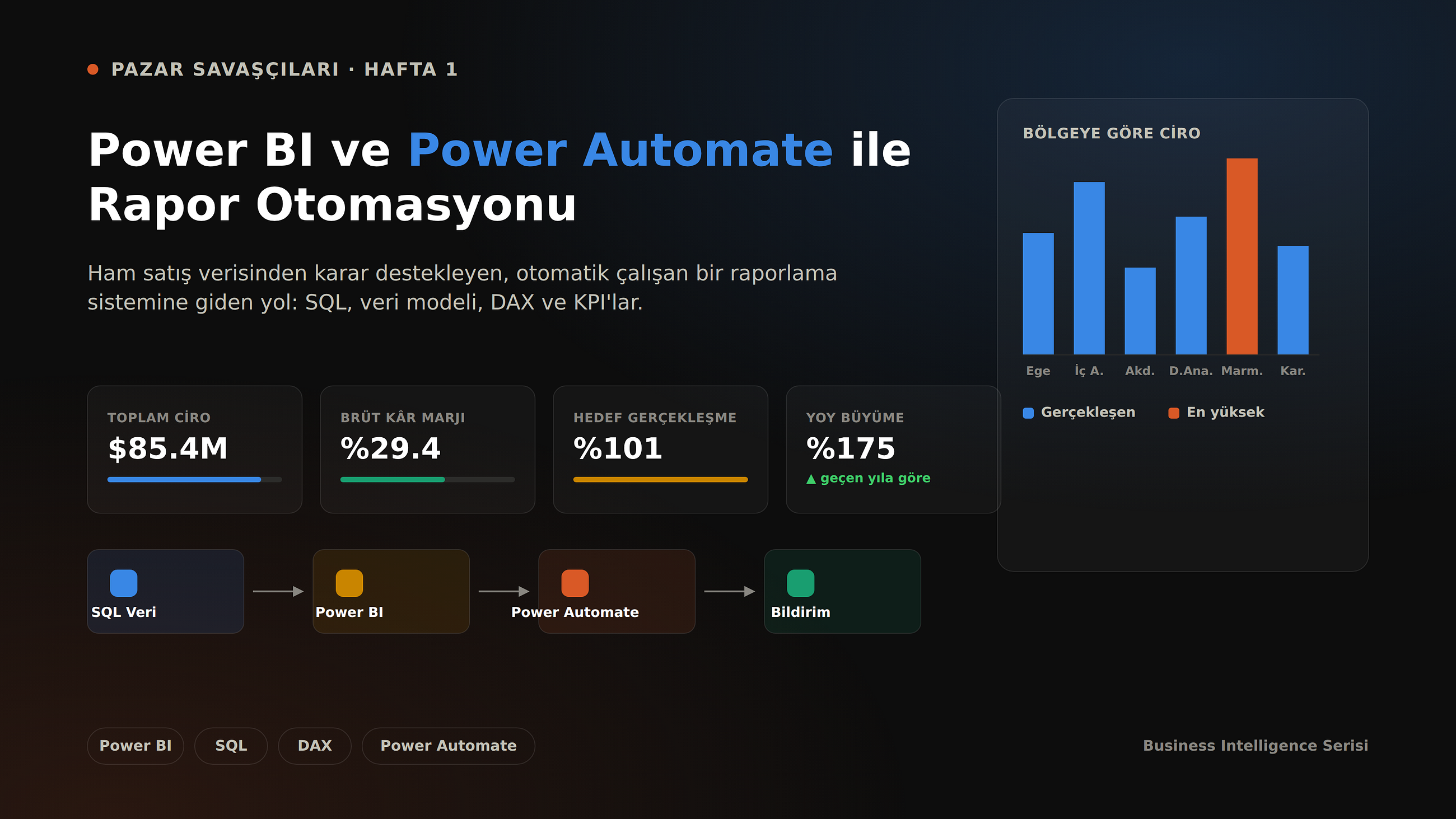Click the blue Power Automate title words
The width and height of the screenshot is (1456, 819).
620,151
